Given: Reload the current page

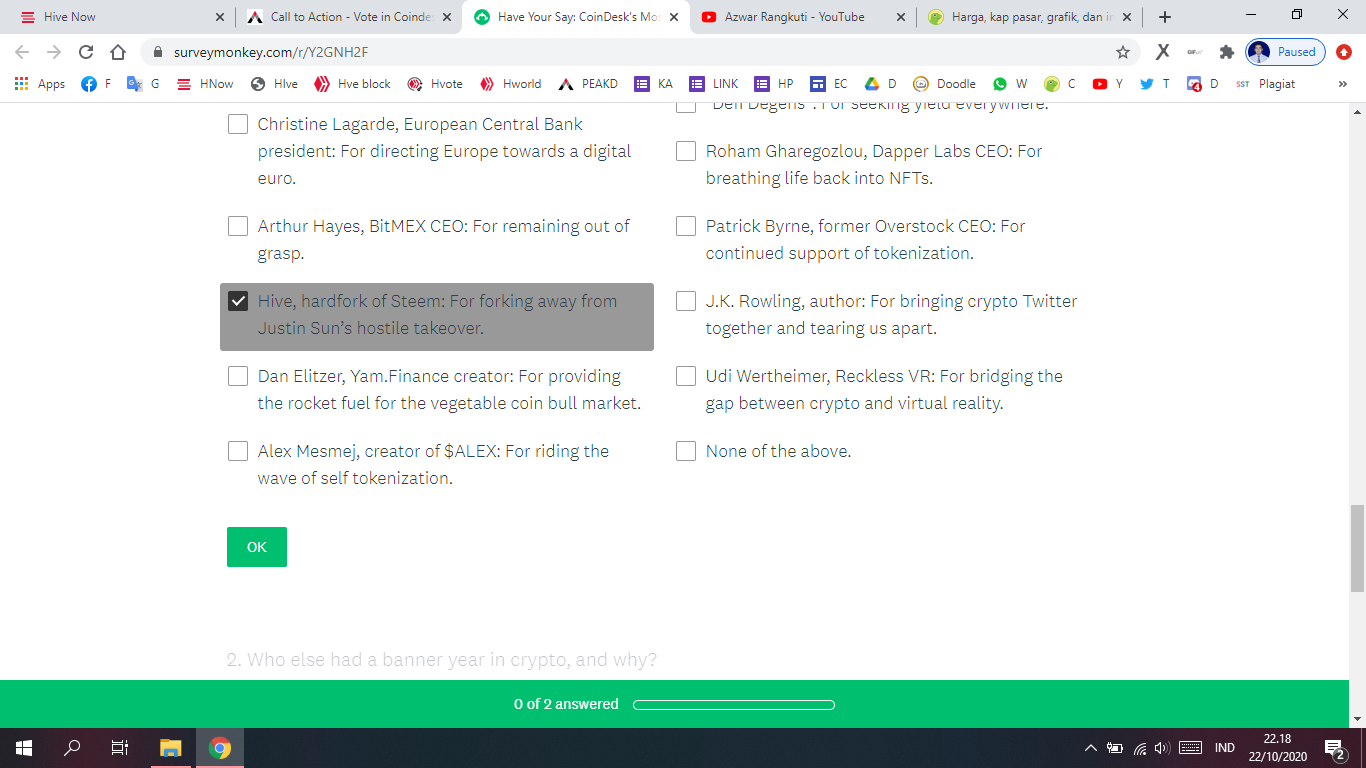Looking at the screenshot, I should click(86, 52).
